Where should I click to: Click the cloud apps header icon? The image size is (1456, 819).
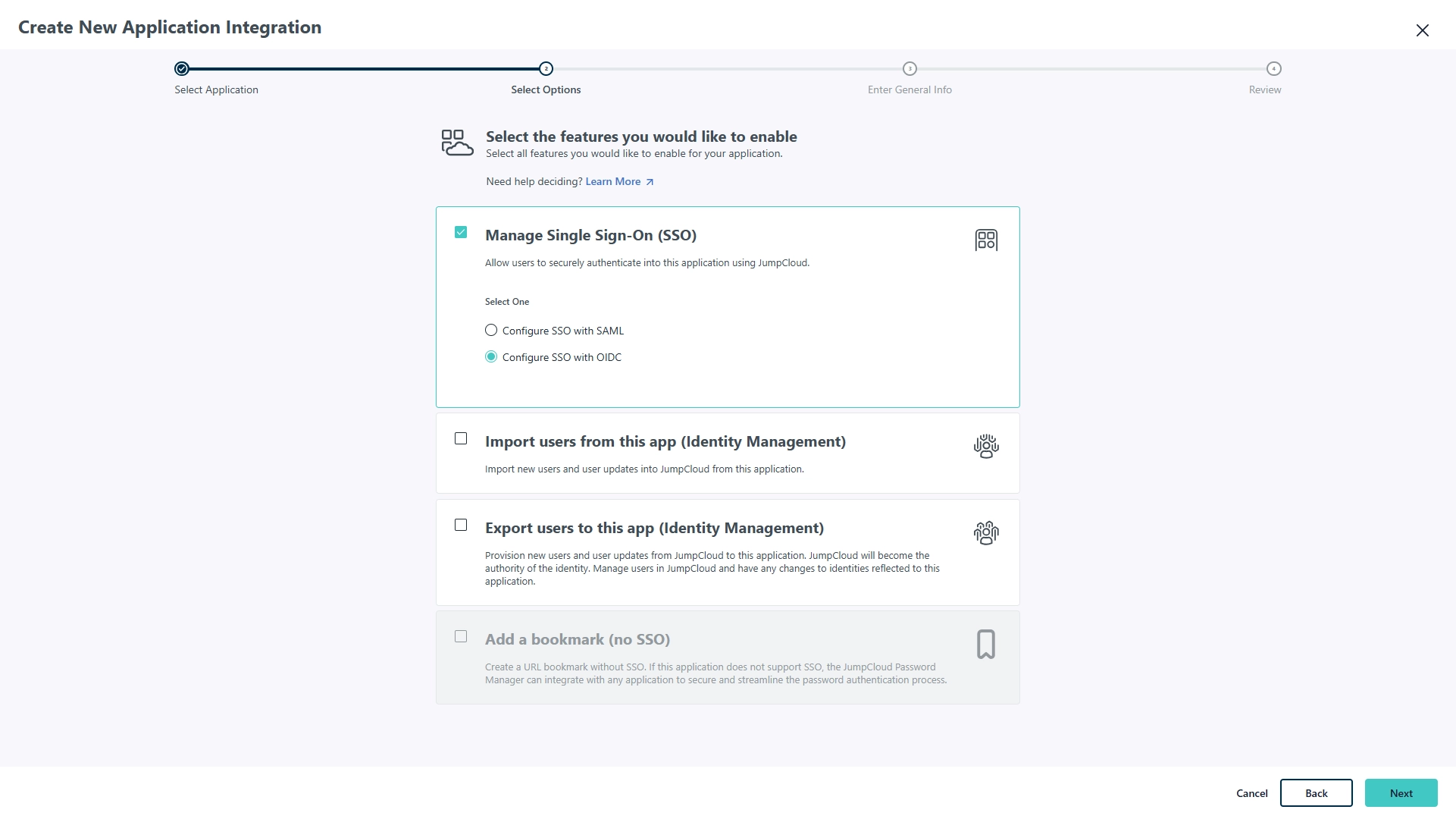pyautogui.click(x=457, y=143)
